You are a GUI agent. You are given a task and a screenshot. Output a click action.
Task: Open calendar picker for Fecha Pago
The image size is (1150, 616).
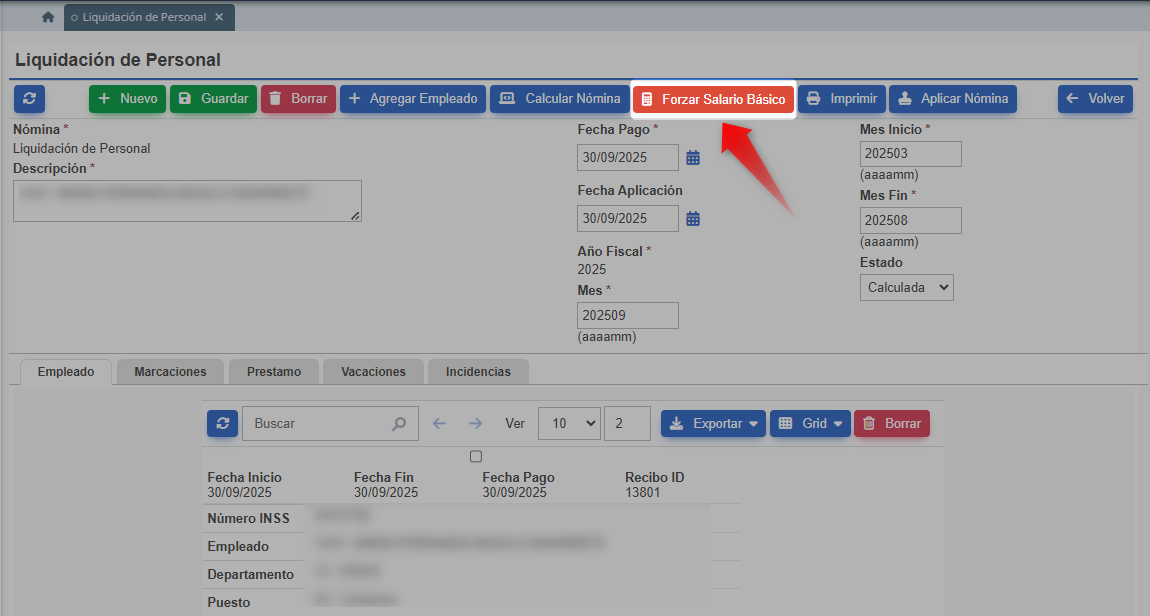693,158
